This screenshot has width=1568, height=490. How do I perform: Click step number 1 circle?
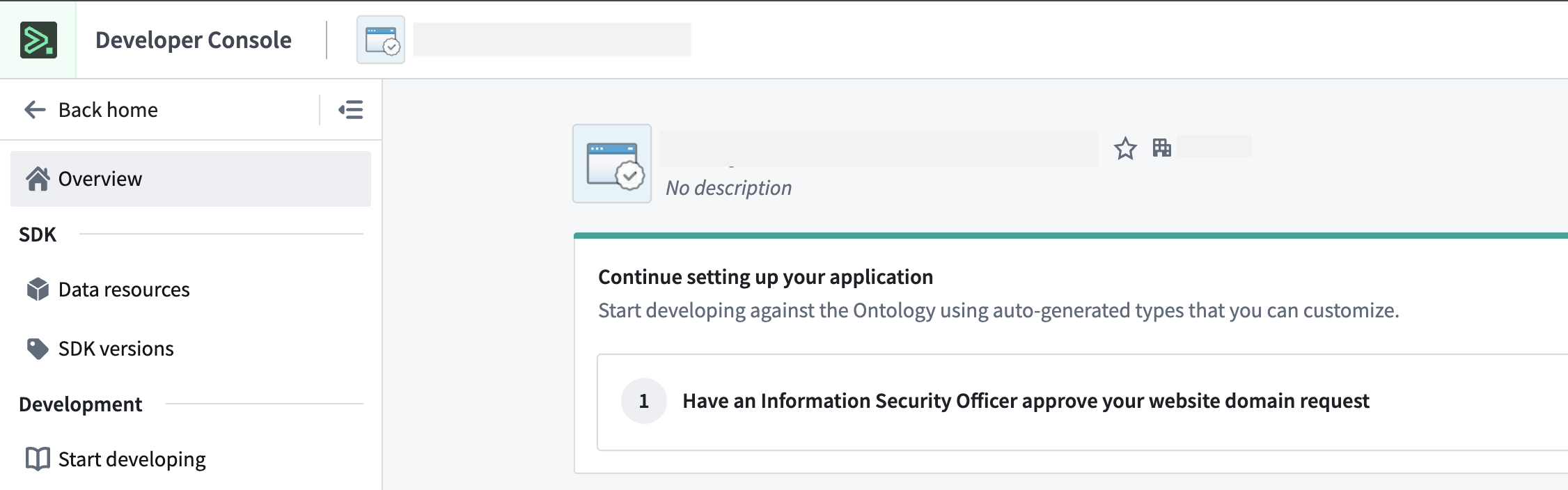point(643,401)
